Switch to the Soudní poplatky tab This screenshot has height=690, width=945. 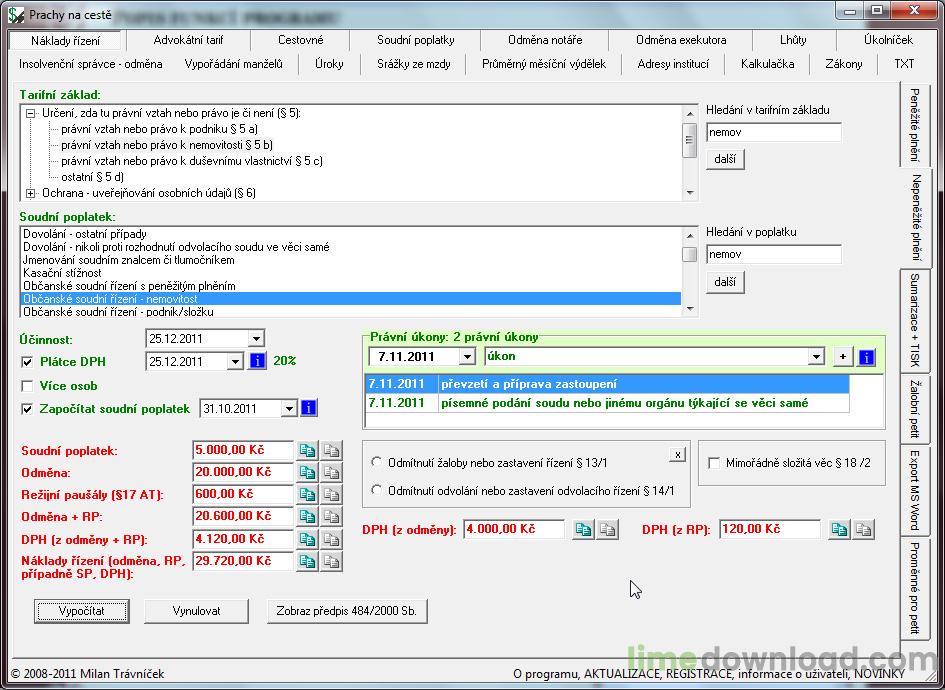pos(416,41)
